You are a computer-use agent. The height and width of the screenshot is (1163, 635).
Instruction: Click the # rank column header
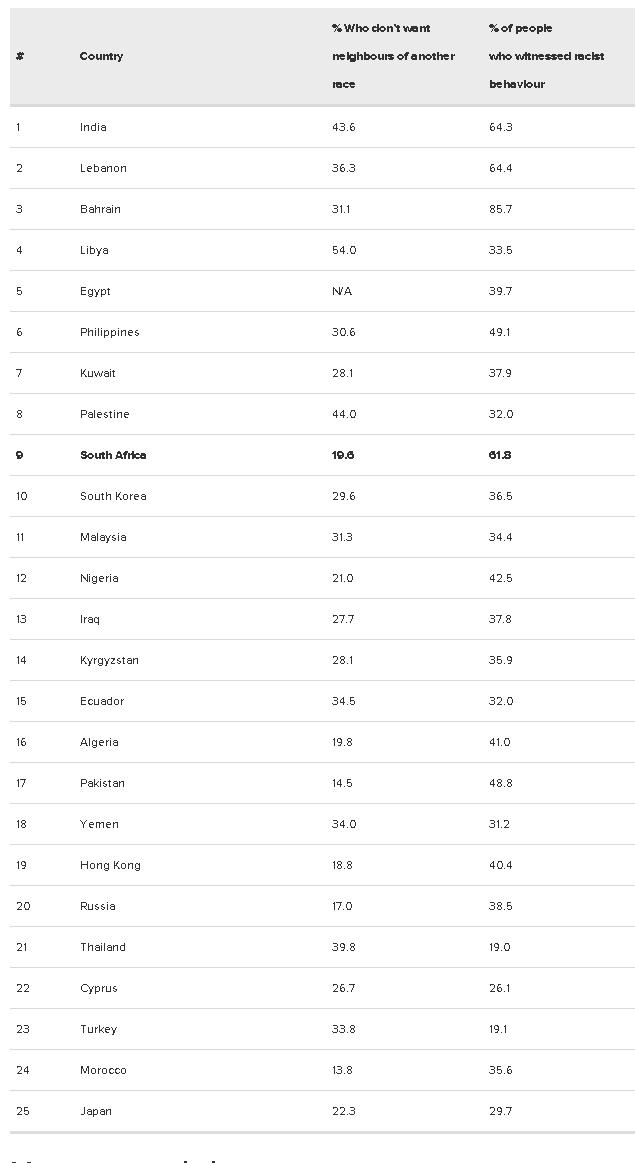click(x=20, y=56)
